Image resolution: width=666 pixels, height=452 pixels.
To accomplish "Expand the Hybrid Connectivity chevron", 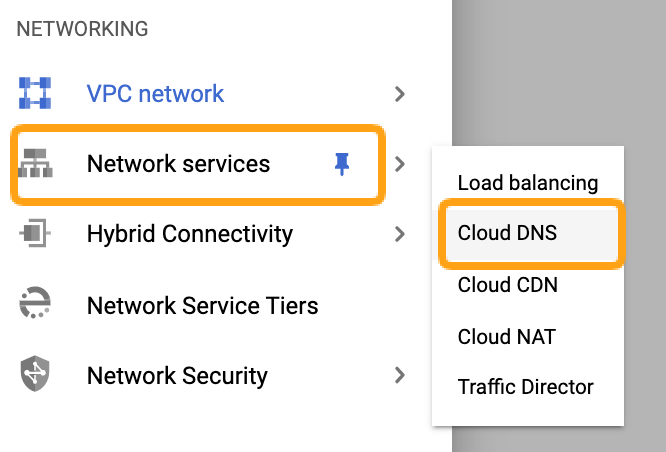I will coord(400,234).
